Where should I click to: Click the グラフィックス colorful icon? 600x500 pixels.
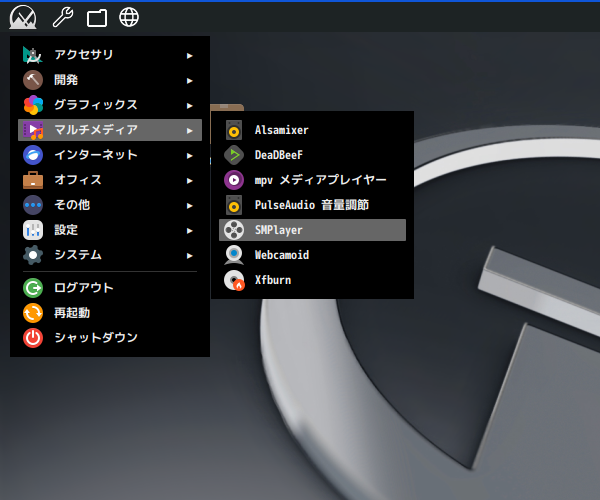point(33,105)
